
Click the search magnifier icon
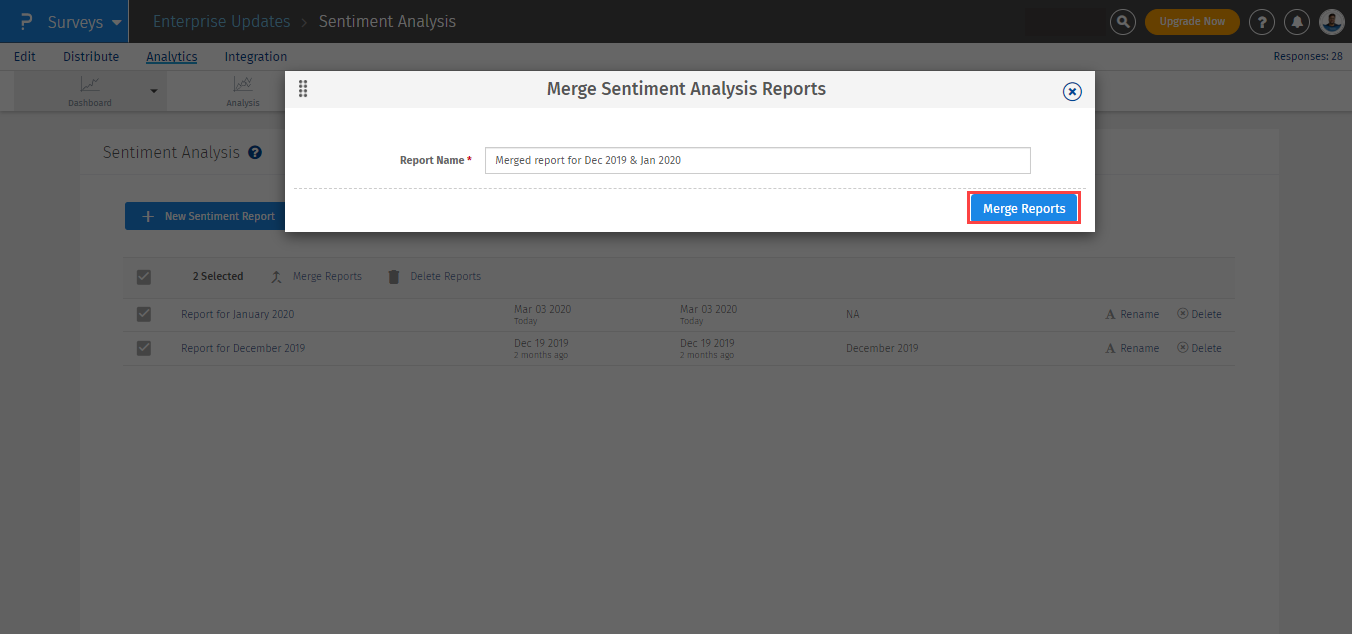[1123, 22]
